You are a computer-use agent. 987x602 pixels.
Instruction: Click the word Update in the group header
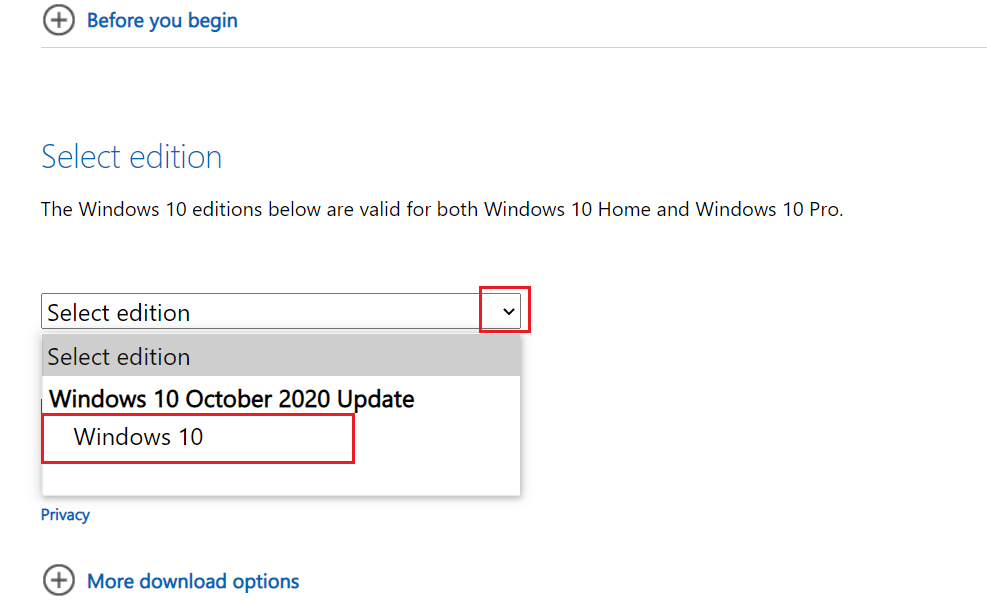376,399
